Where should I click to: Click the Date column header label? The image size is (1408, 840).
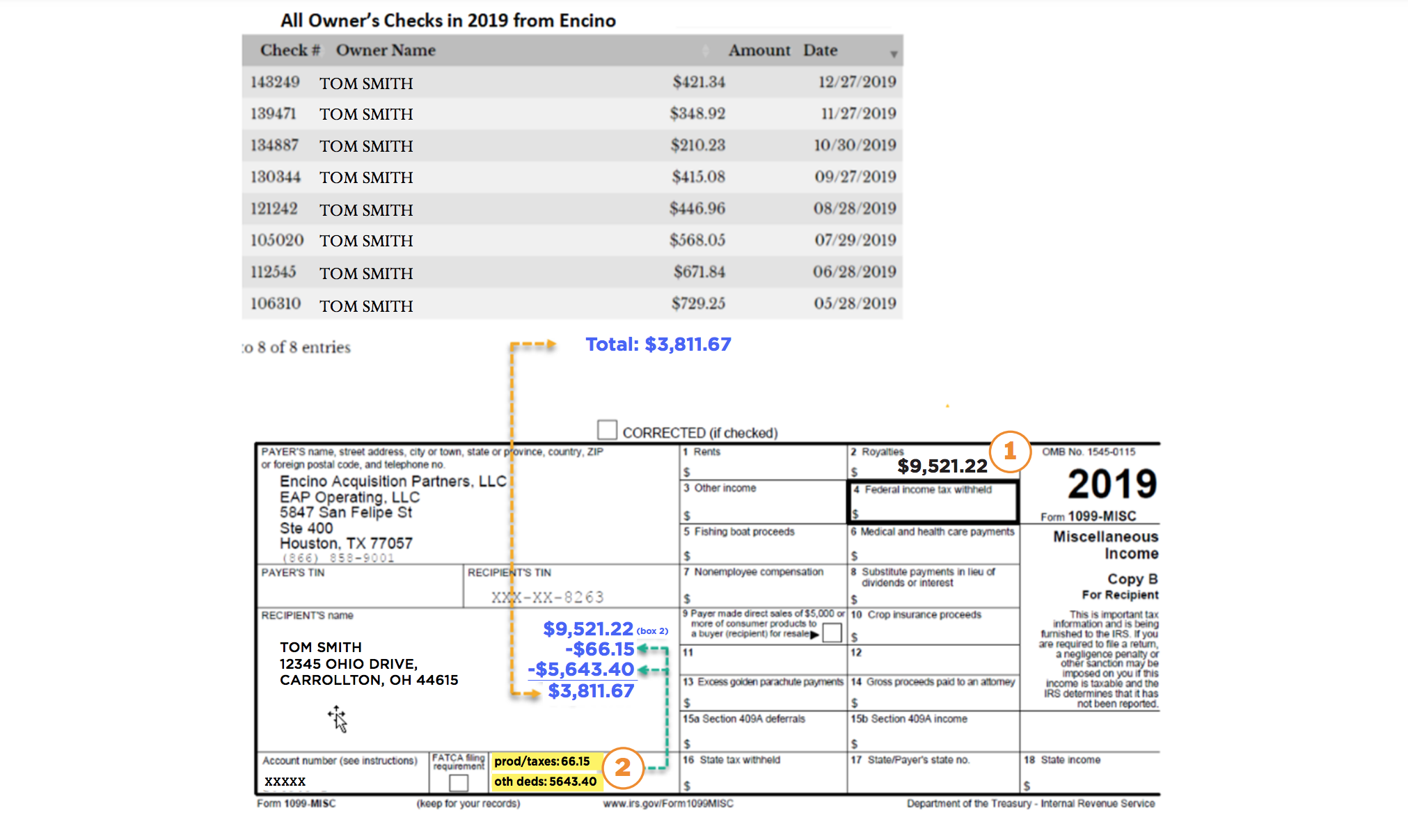(x=820, y=51)
